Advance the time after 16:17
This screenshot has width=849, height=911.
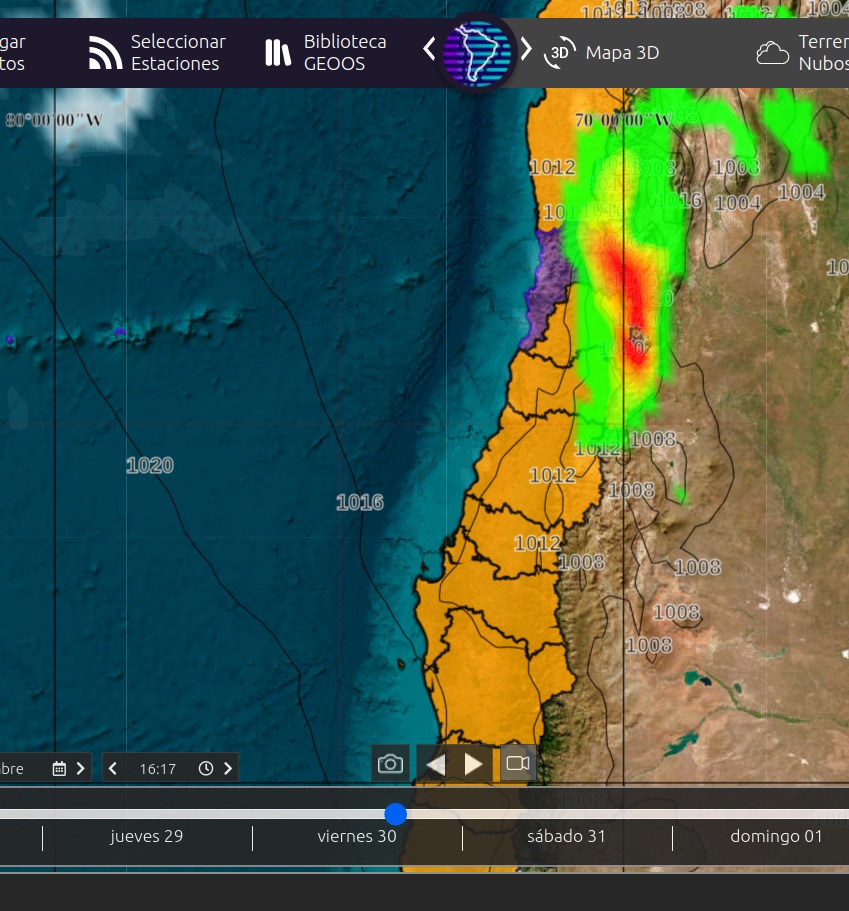point(228,768)
